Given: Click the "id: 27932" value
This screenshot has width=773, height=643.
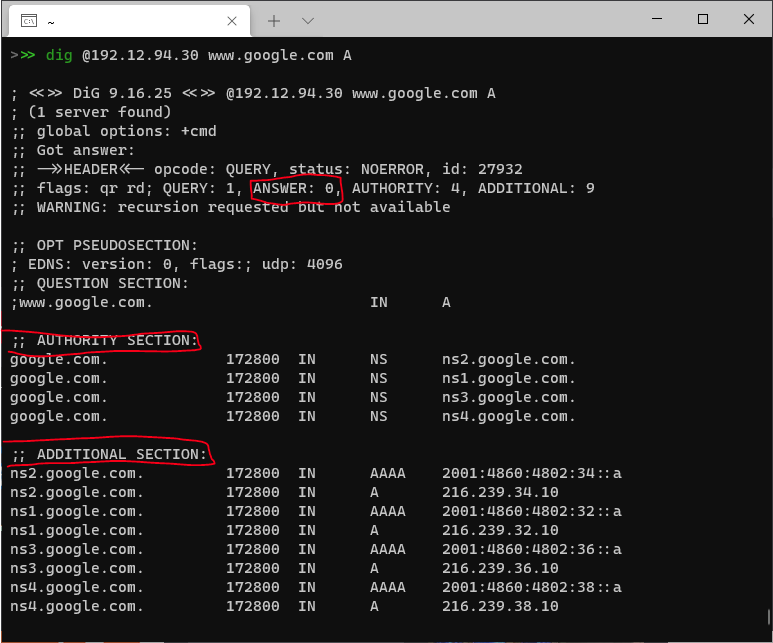Looking at the screenshot, I should tap(482, 169).
